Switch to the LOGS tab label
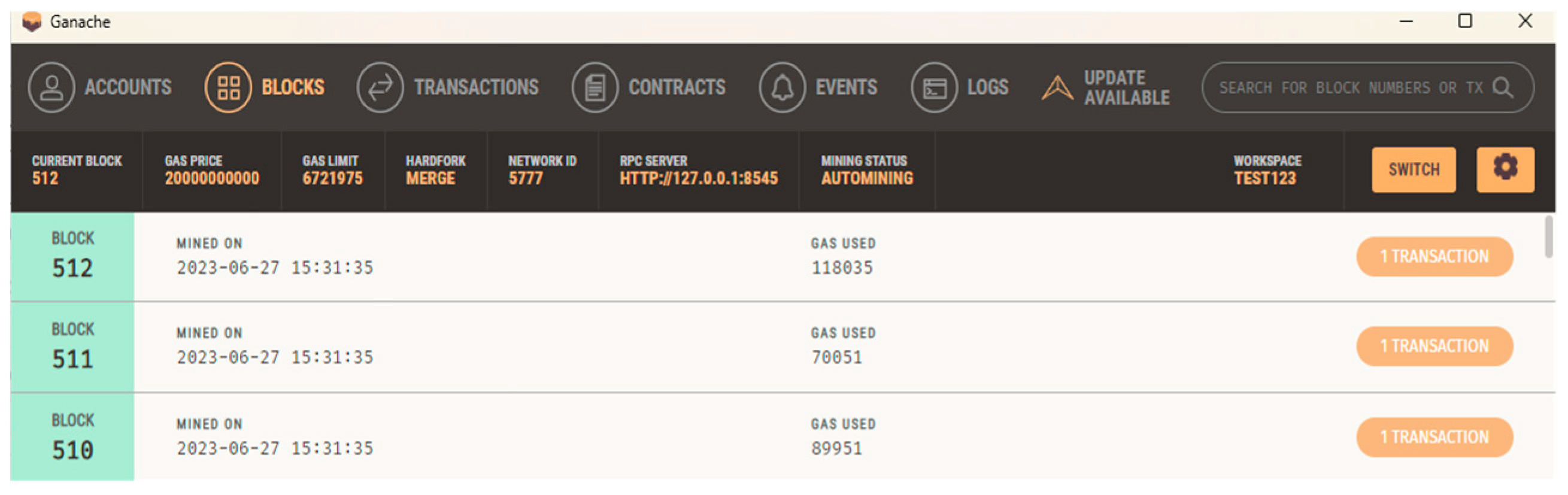Screen dimensions: 1568x495 [988, 87]
